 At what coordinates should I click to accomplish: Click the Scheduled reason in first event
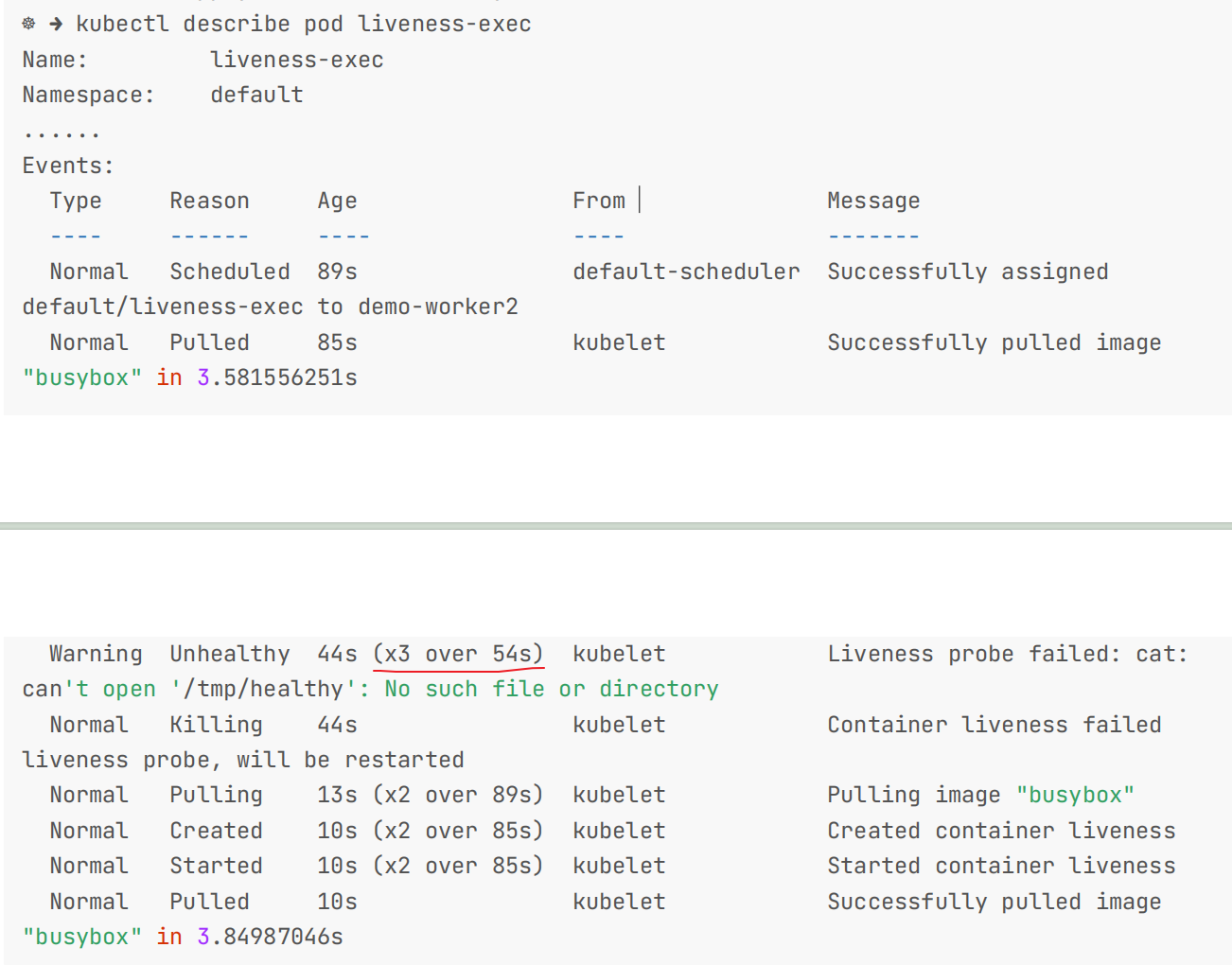[x=230, y=272]
